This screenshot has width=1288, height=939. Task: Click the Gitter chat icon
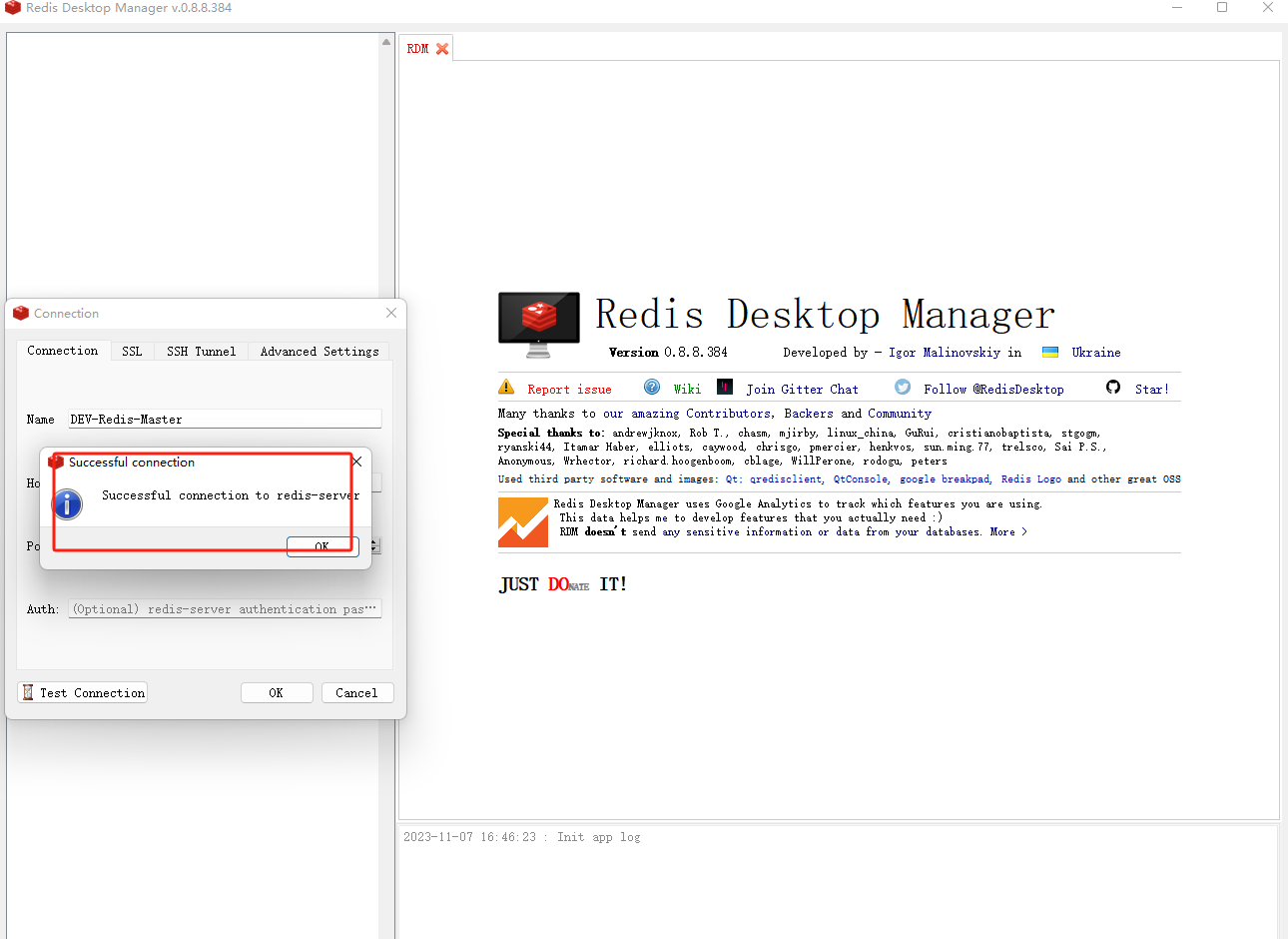click(x=723, y=388)
